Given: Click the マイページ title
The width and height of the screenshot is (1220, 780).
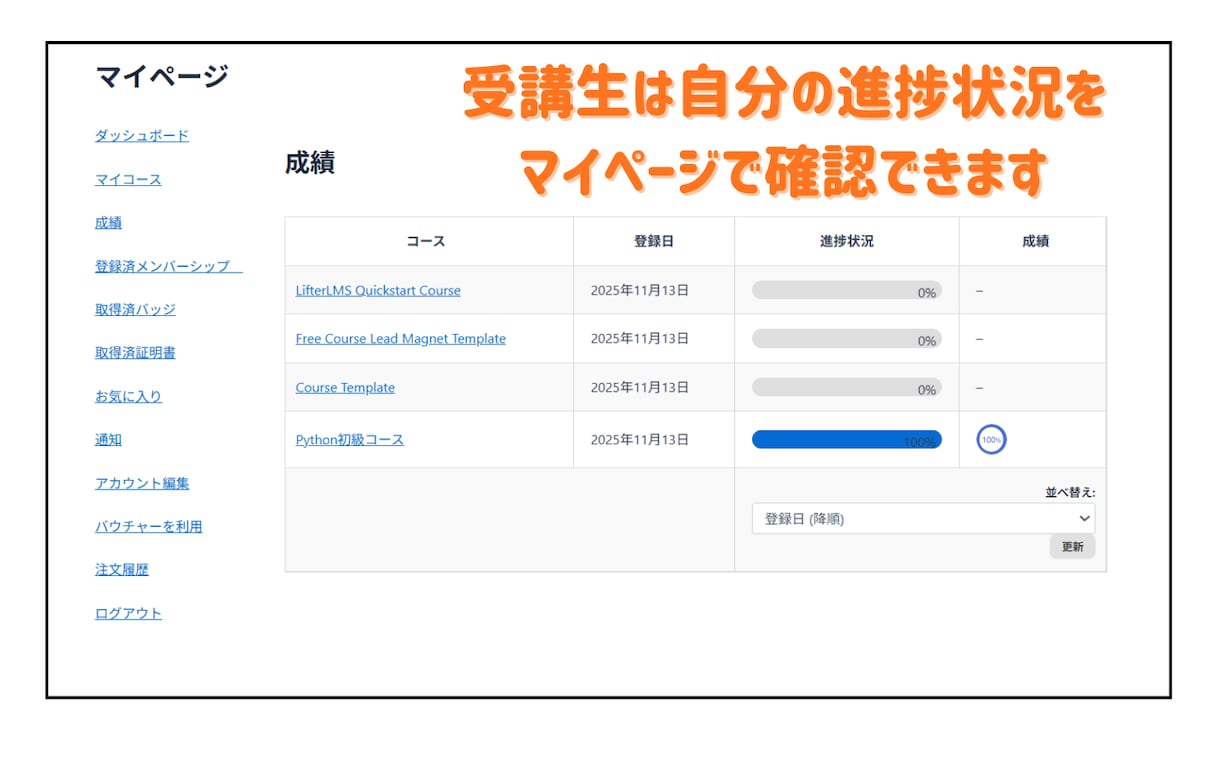Looking at the screenshot, I should coord(162,76).
